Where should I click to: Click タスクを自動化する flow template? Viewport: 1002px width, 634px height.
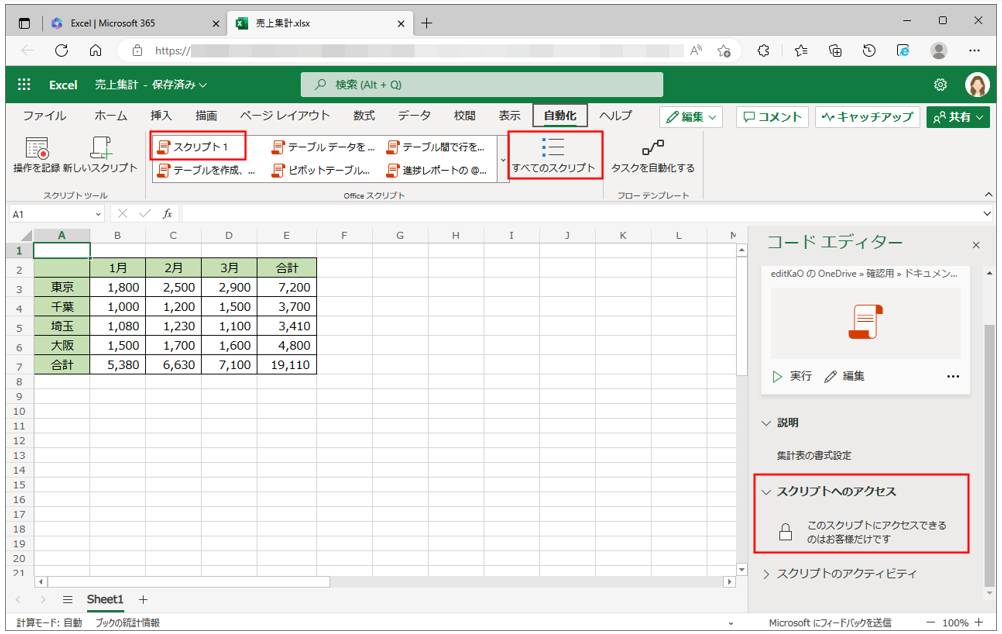(652, 156)
